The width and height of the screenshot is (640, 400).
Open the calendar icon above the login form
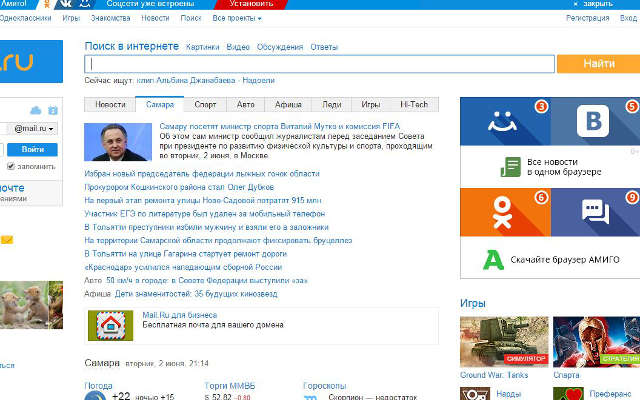(53, 110)
